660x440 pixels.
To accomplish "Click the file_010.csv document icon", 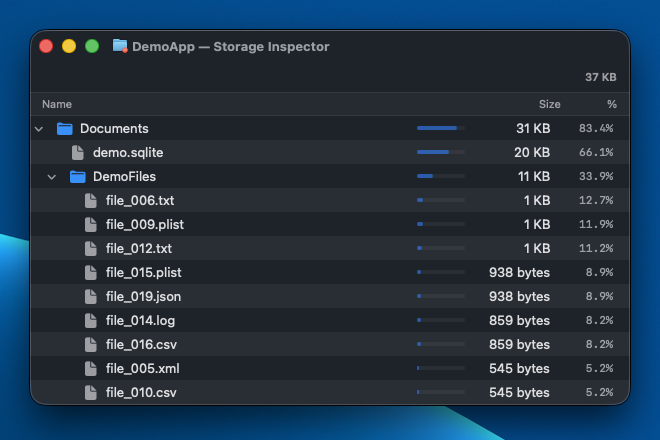I will [90, 393].
